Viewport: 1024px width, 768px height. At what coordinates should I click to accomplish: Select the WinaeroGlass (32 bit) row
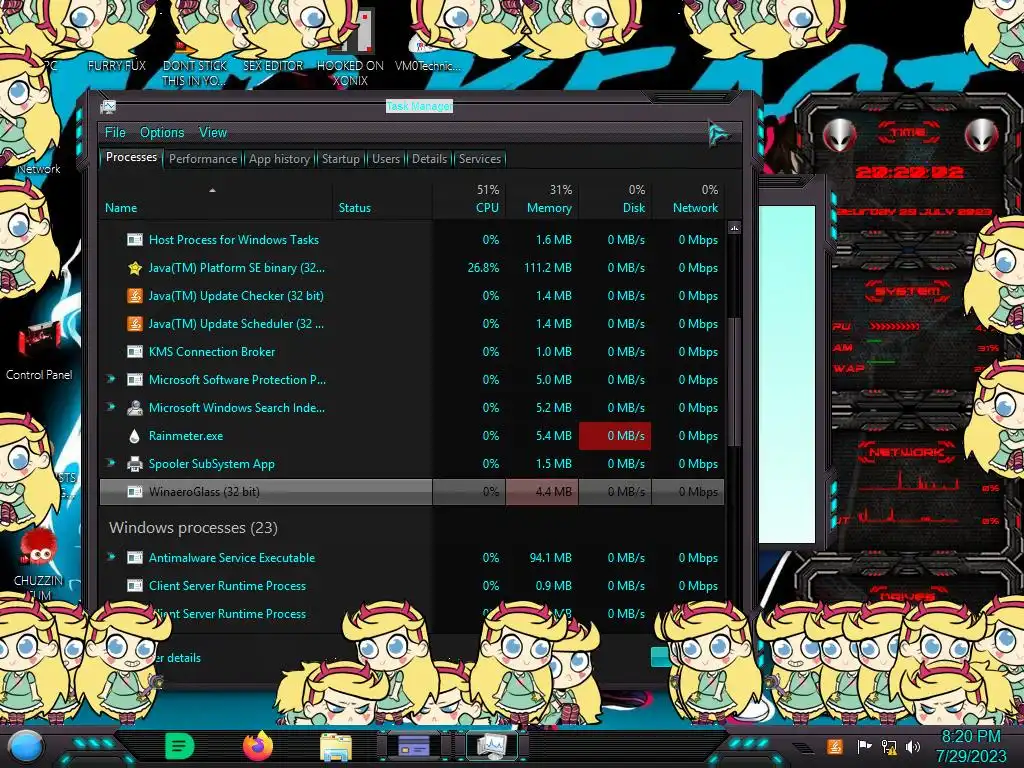pyautogui.click(x=411, y=492)
